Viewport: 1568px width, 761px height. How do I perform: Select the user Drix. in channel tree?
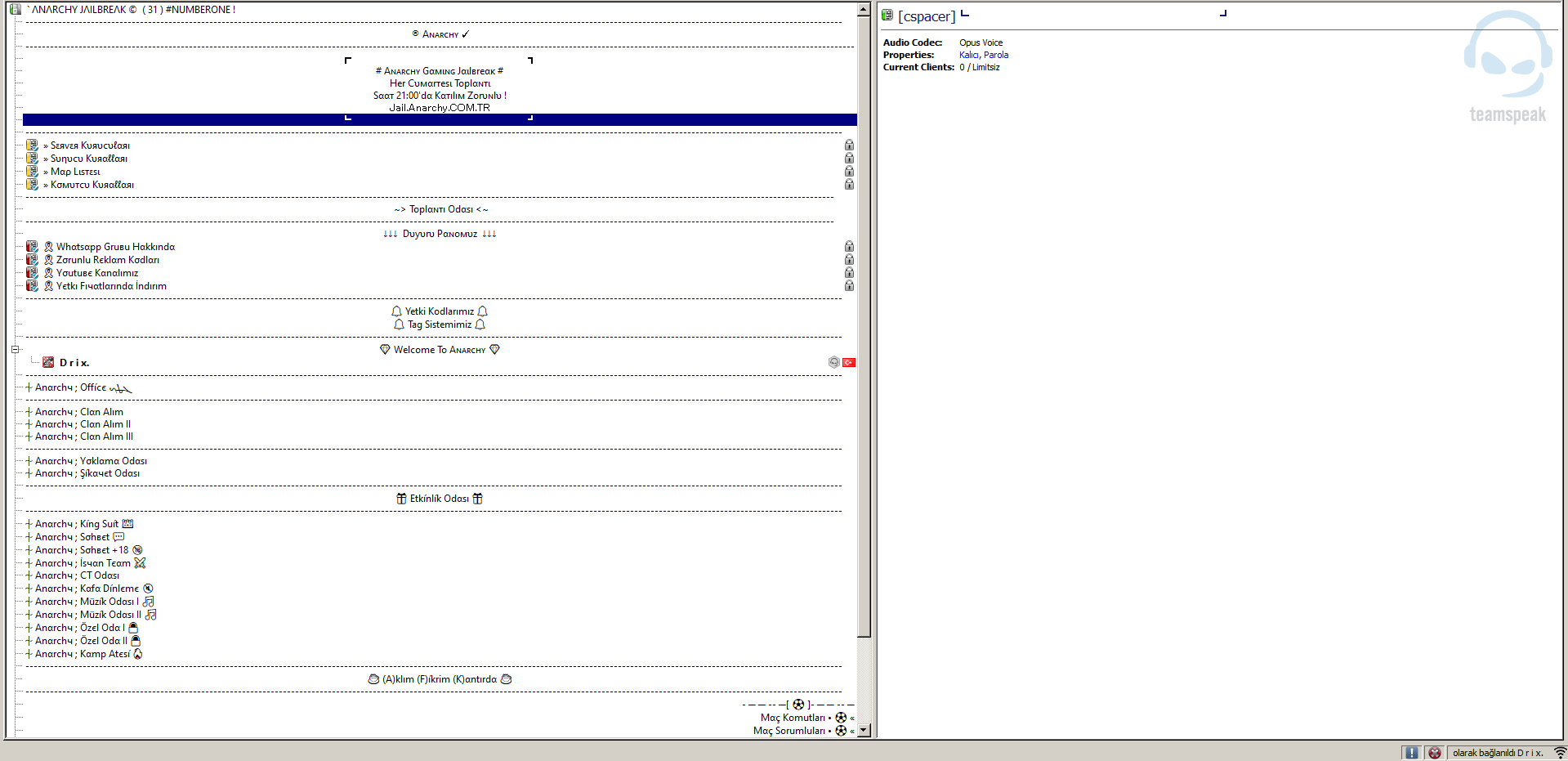click(x=74, y=362)
